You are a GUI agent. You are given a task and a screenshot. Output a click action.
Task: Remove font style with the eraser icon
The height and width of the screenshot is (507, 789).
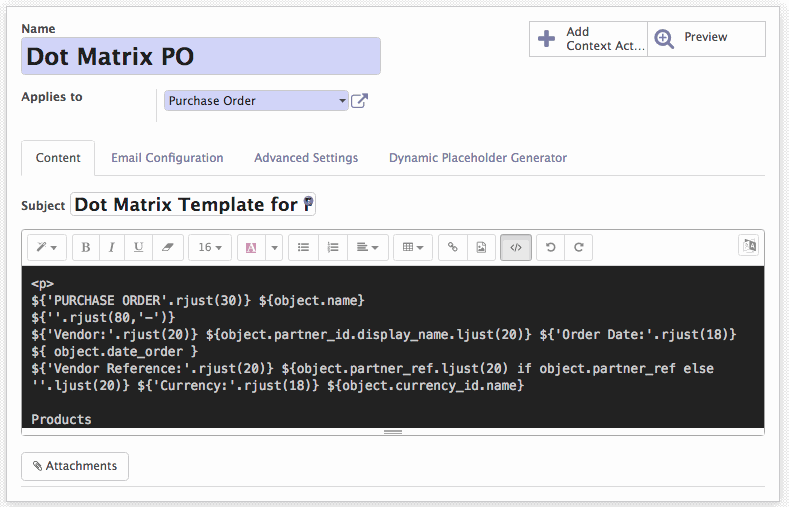pos(168,247)
